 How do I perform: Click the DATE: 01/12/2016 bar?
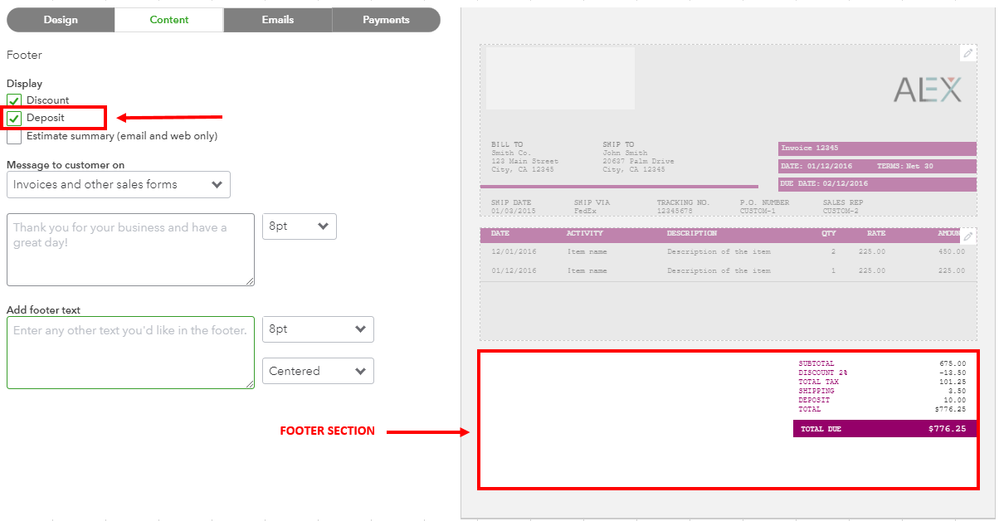pos(877,166)
